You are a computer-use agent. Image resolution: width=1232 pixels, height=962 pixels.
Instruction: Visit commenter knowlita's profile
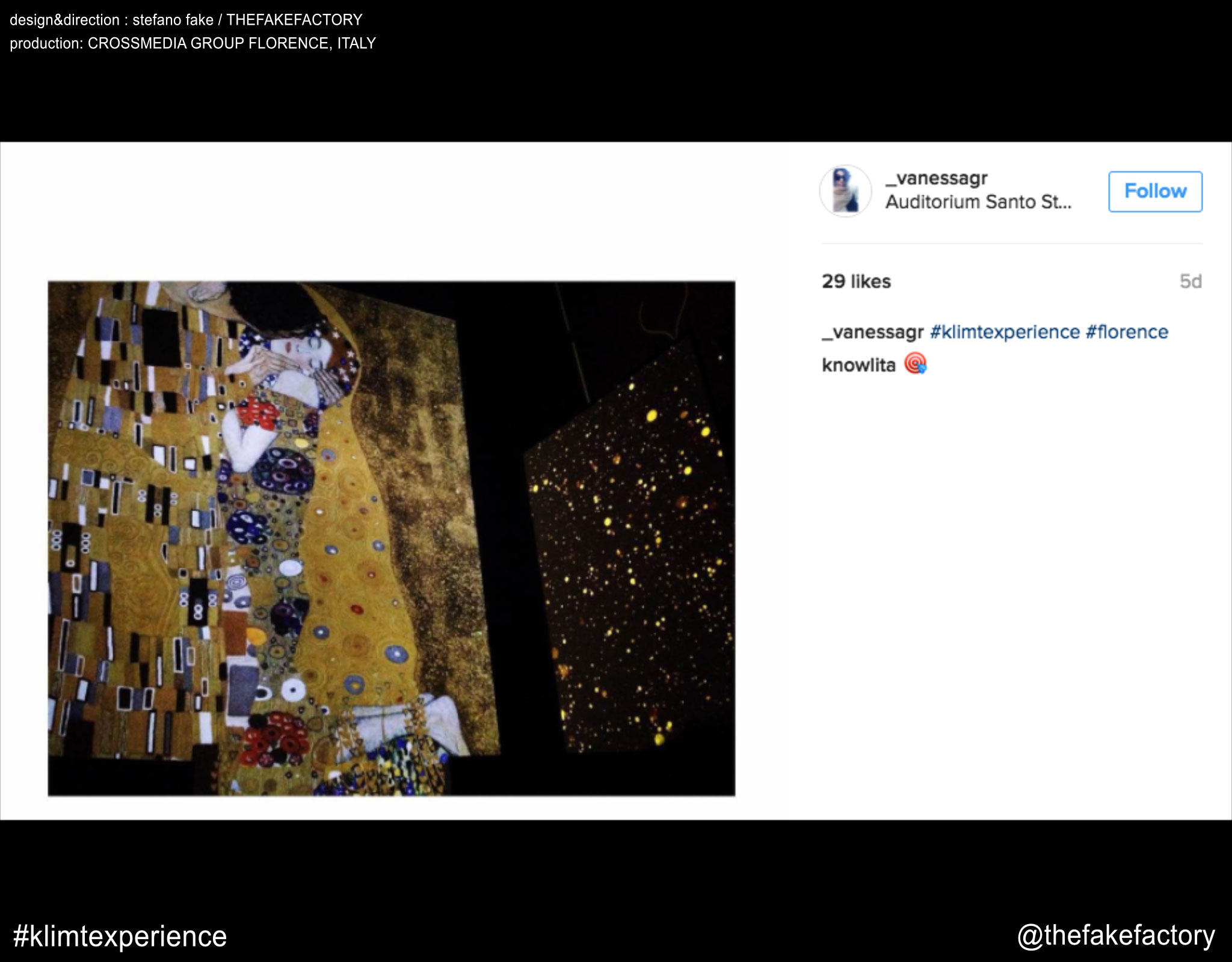click(858, 365)
